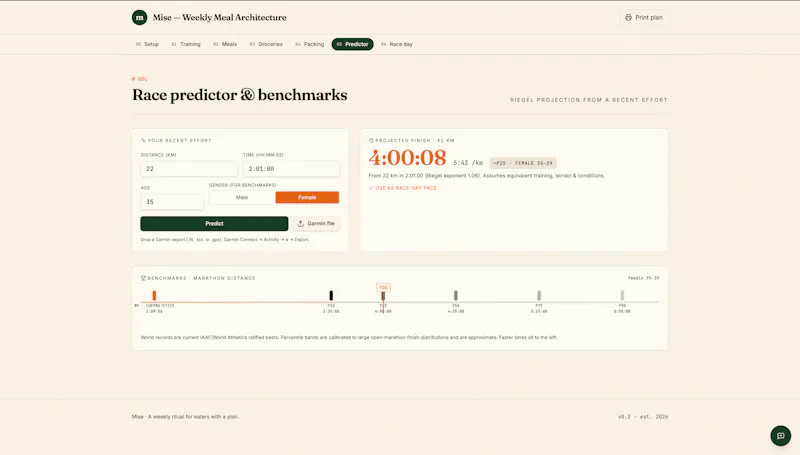The width and height of the screenshot is (800, 455).
Task: Click the Your recent effort pulse icon
Action: click(143, 140)
